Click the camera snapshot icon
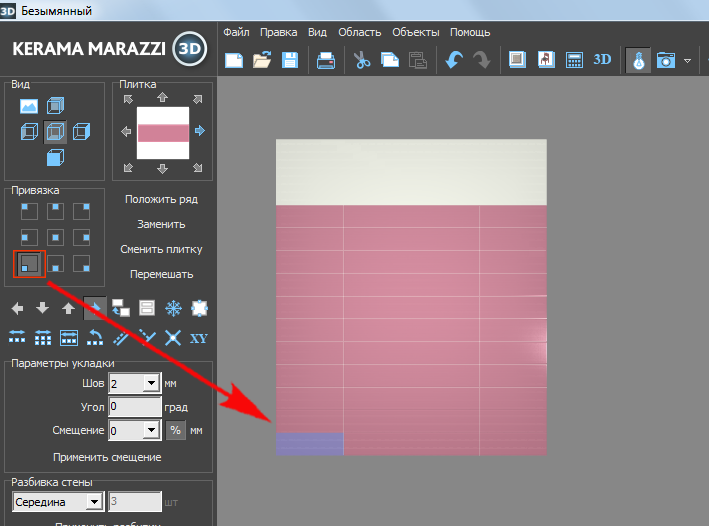 pos(666,60)
